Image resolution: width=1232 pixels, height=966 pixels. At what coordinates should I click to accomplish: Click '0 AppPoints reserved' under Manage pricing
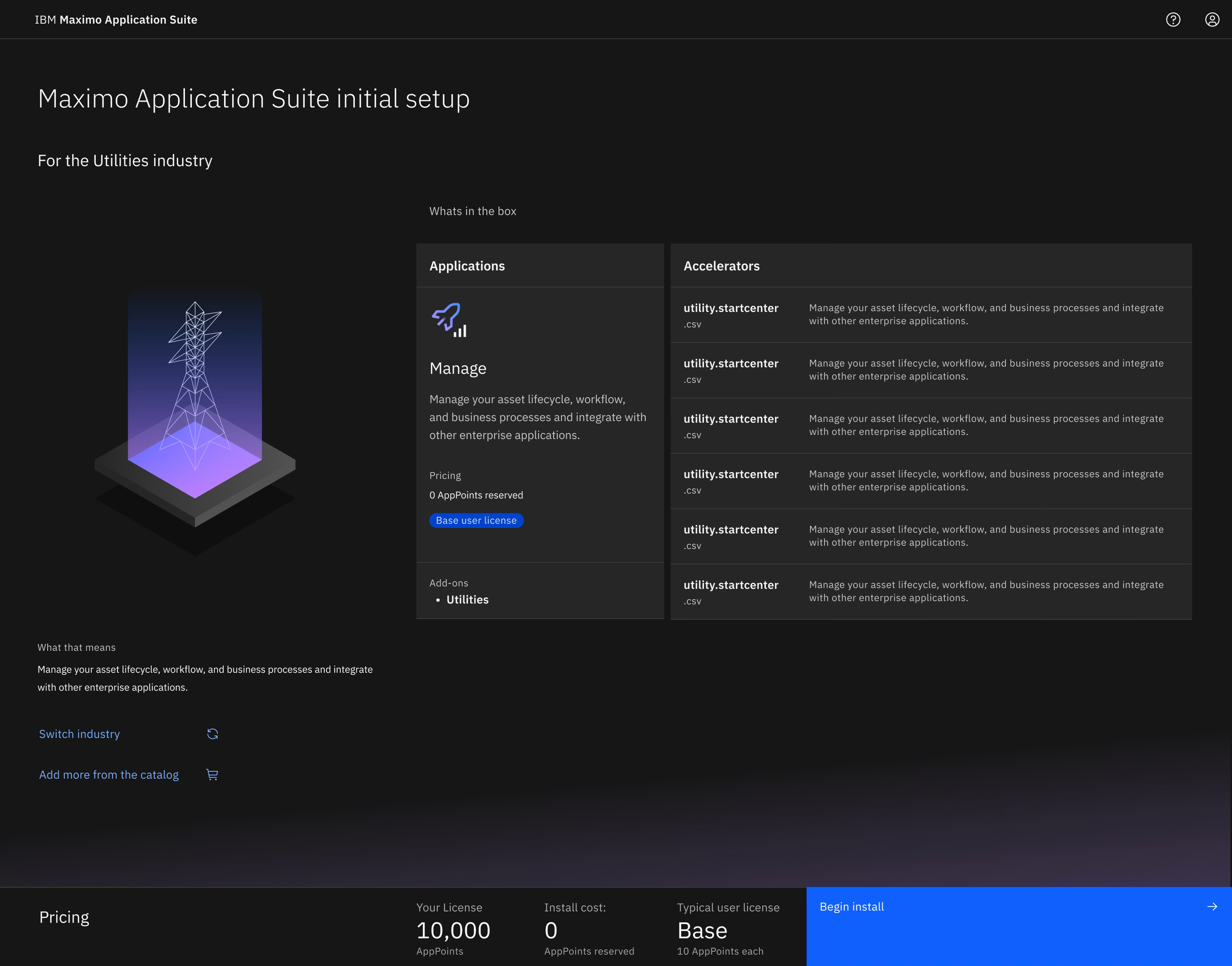click(476, 495)
